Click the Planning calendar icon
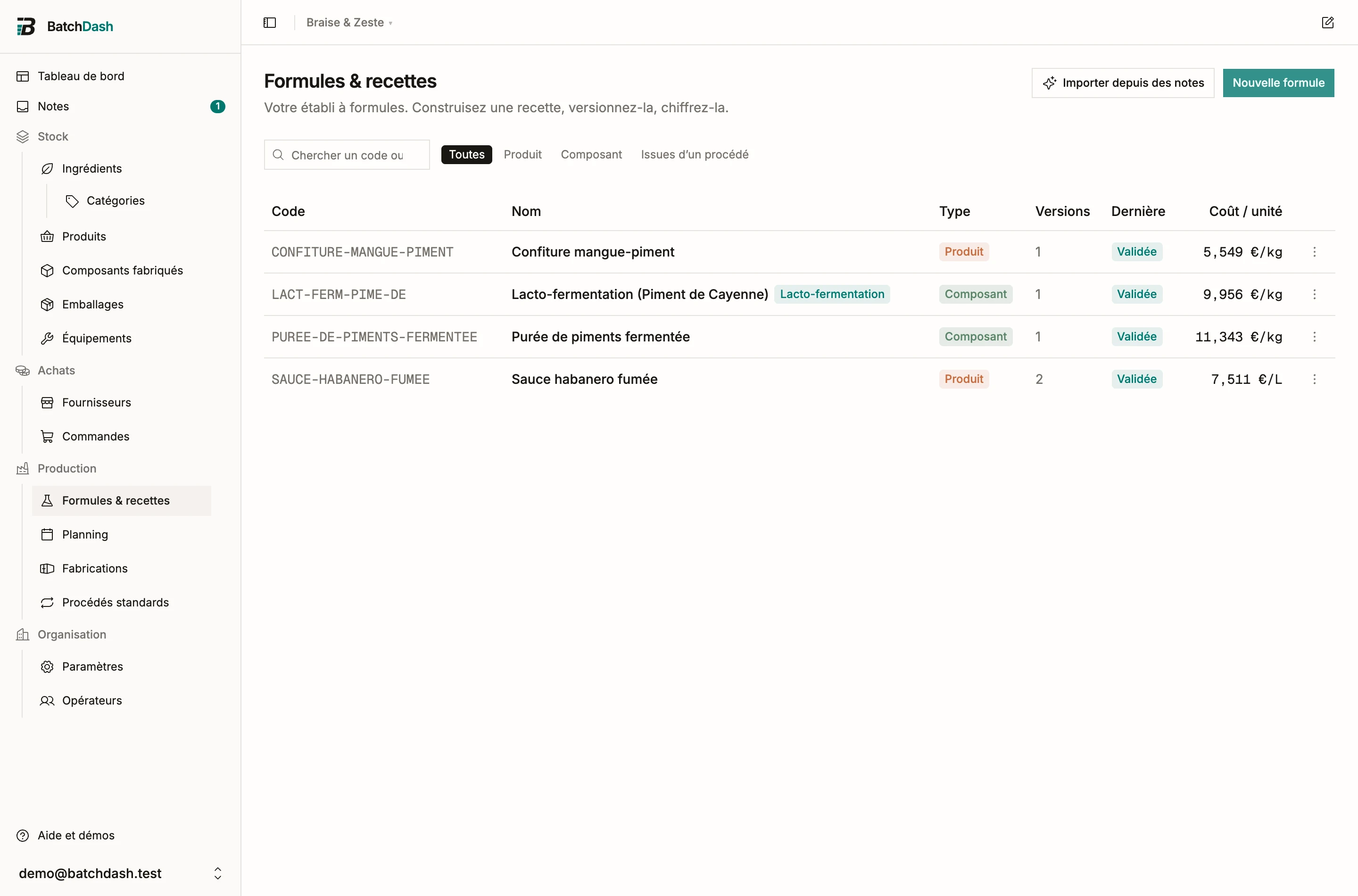 48,535
